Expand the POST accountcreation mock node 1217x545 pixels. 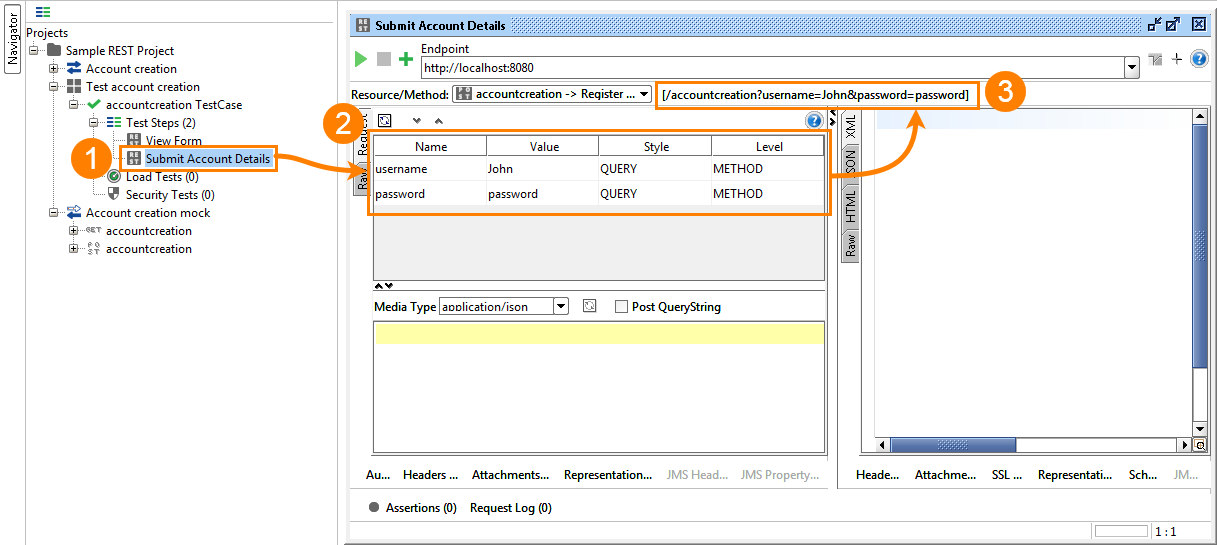tap(74, 248)
